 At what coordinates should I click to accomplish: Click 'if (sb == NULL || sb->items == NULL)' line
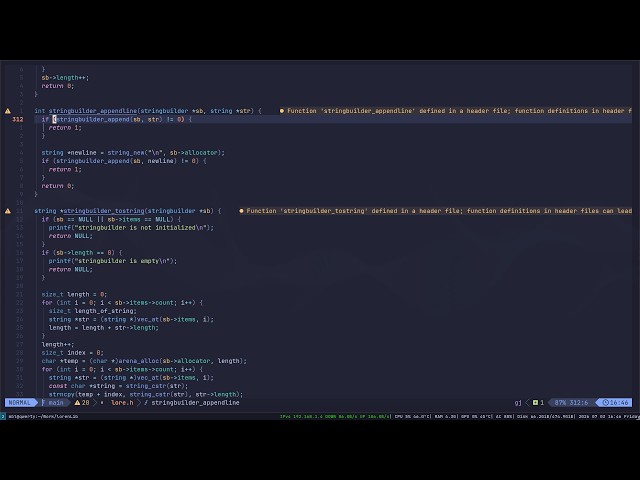pyautogui.click(x=111, y=219)
